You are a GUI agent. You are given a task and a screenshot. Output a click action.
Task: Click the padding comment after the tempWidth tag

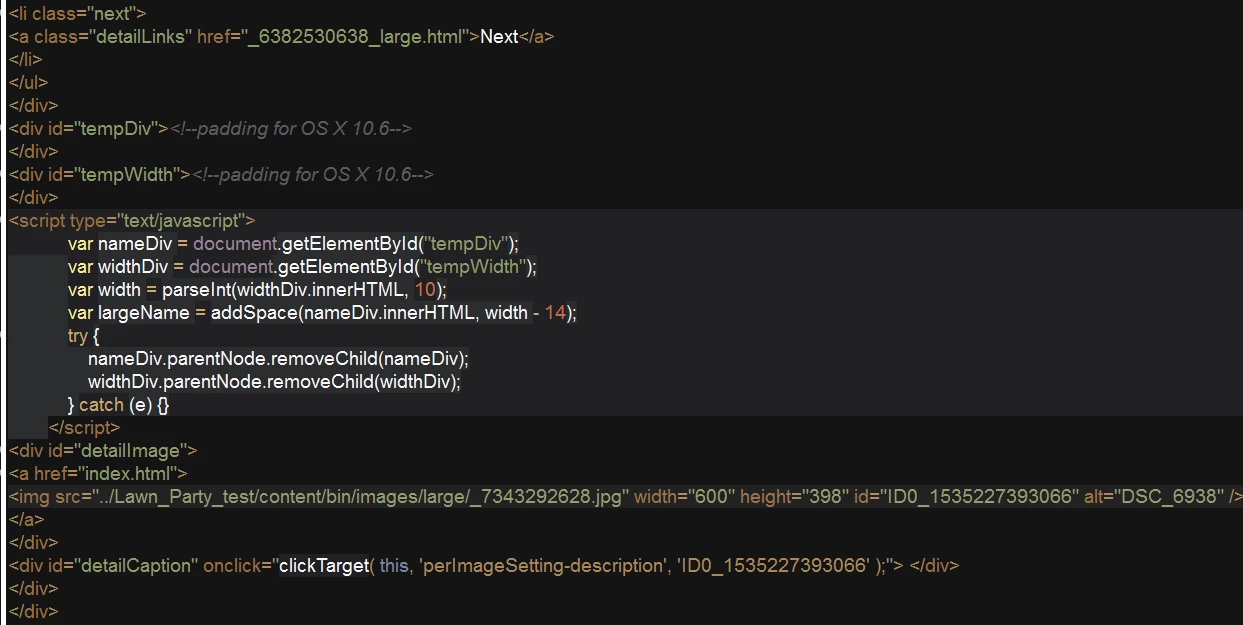[x=312, y=175]
